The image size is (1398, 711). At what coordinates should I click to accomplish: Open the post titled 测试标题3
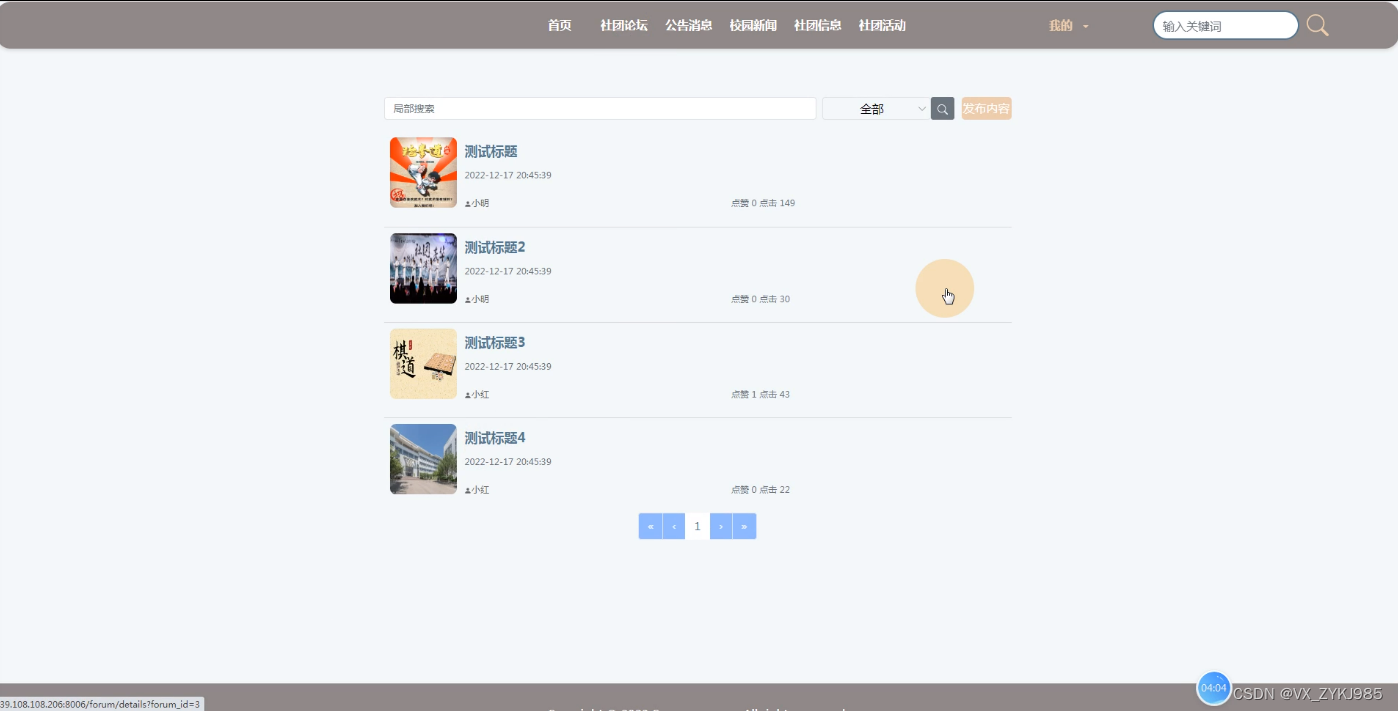pyautogui.click(x=495, y=343)
